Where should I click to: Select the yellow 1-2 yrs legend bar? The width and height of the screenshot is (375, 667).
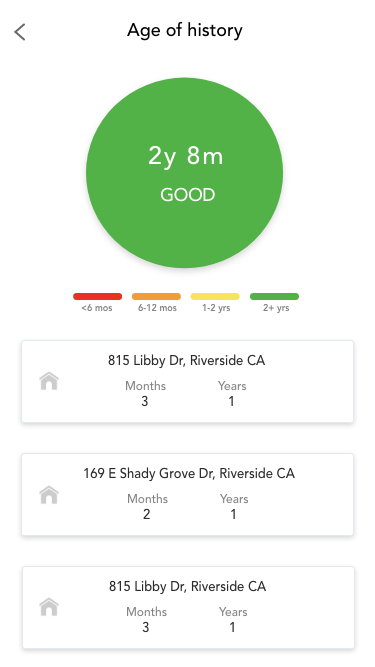pos(215,296)
